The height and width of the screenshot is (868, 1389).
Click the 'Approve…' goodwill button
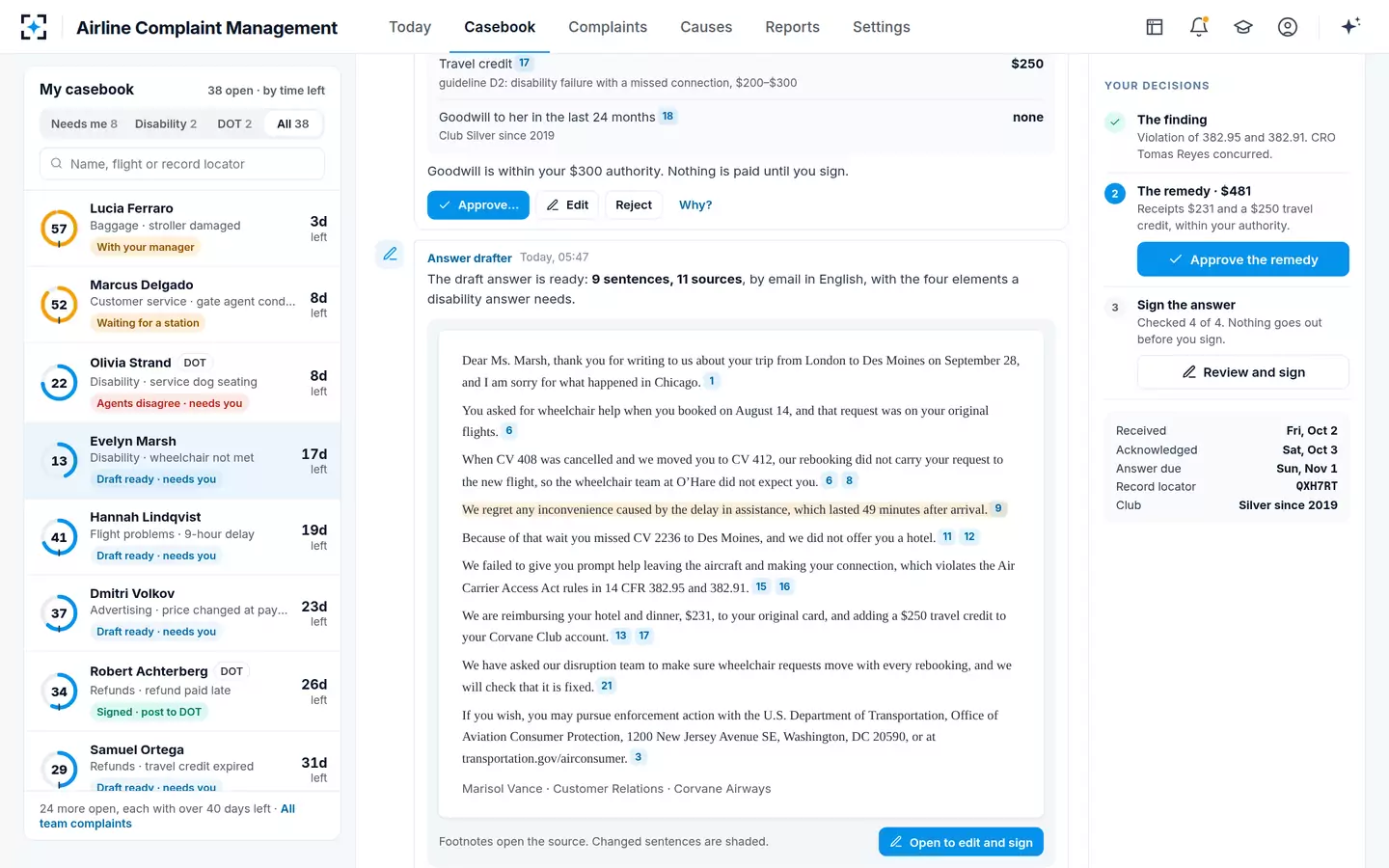[x=478, y=204]
